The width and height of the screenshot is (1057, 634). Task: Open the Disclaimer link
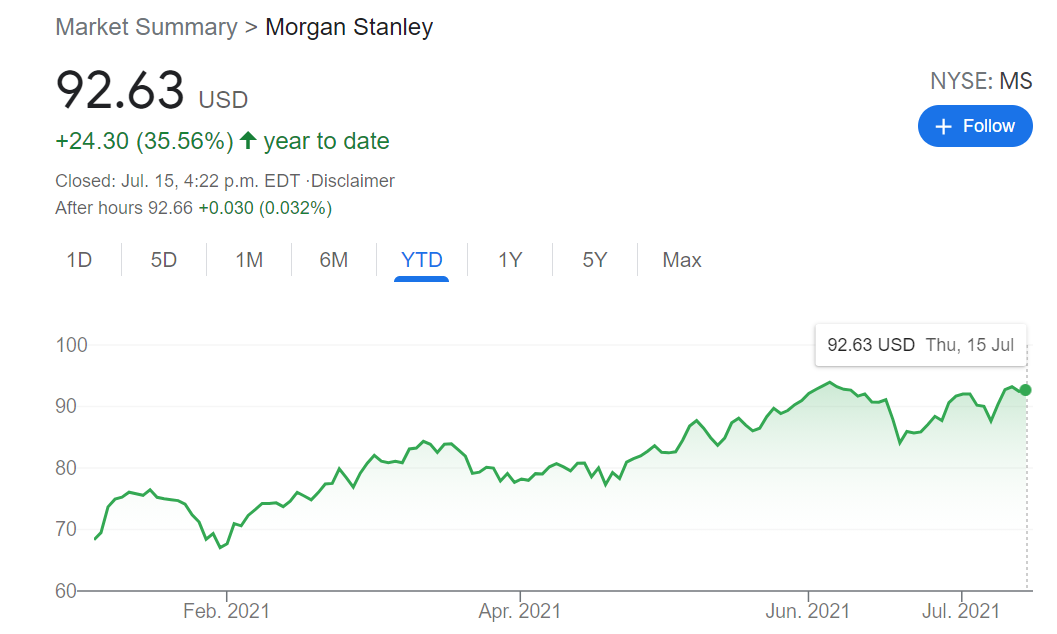tap(357, 181)
